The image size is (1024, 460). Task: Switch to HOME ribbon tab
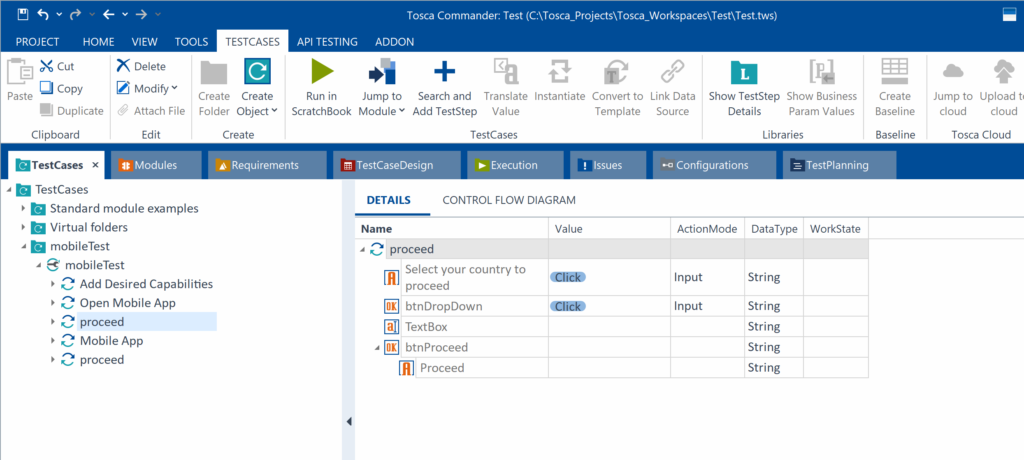pyautogui.click(x=99, y=42)
